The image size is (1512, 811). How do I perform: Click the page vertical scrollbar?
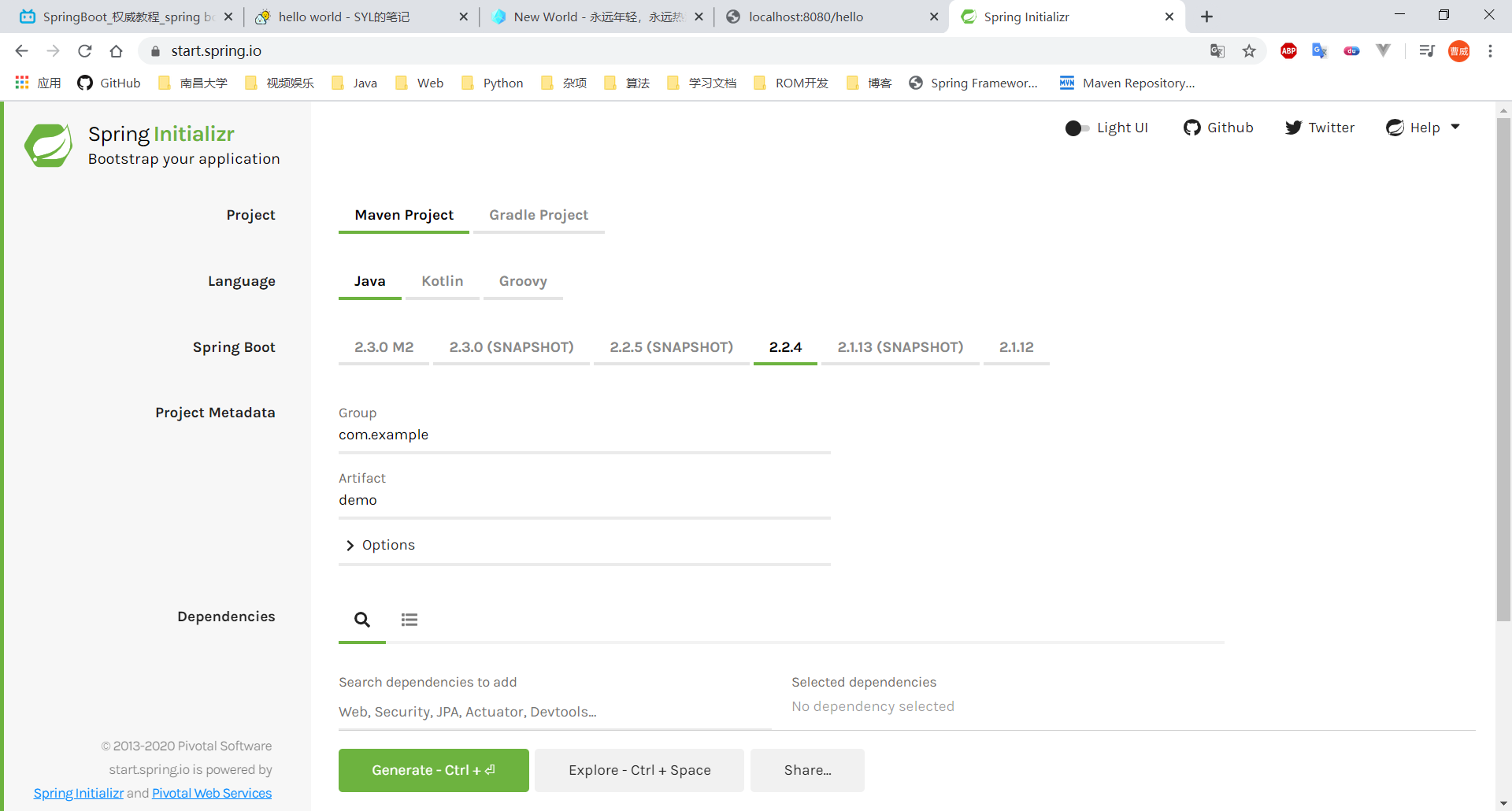coord(1503,370)
